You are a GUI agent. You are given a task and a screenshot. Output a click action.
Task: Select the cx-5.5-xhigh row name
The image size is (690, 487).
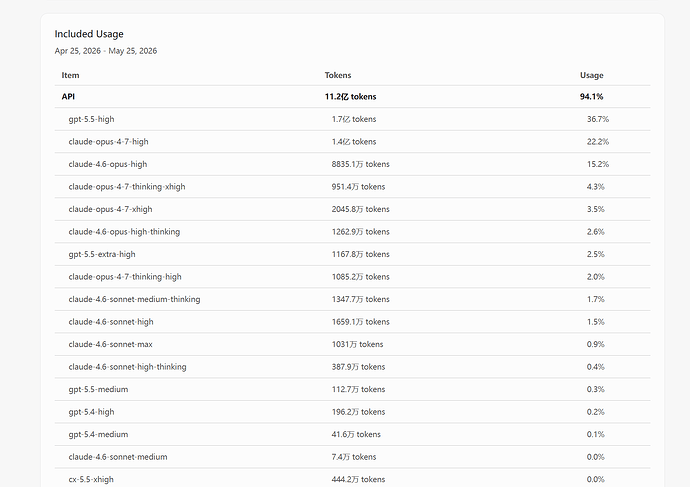point(91,480)
